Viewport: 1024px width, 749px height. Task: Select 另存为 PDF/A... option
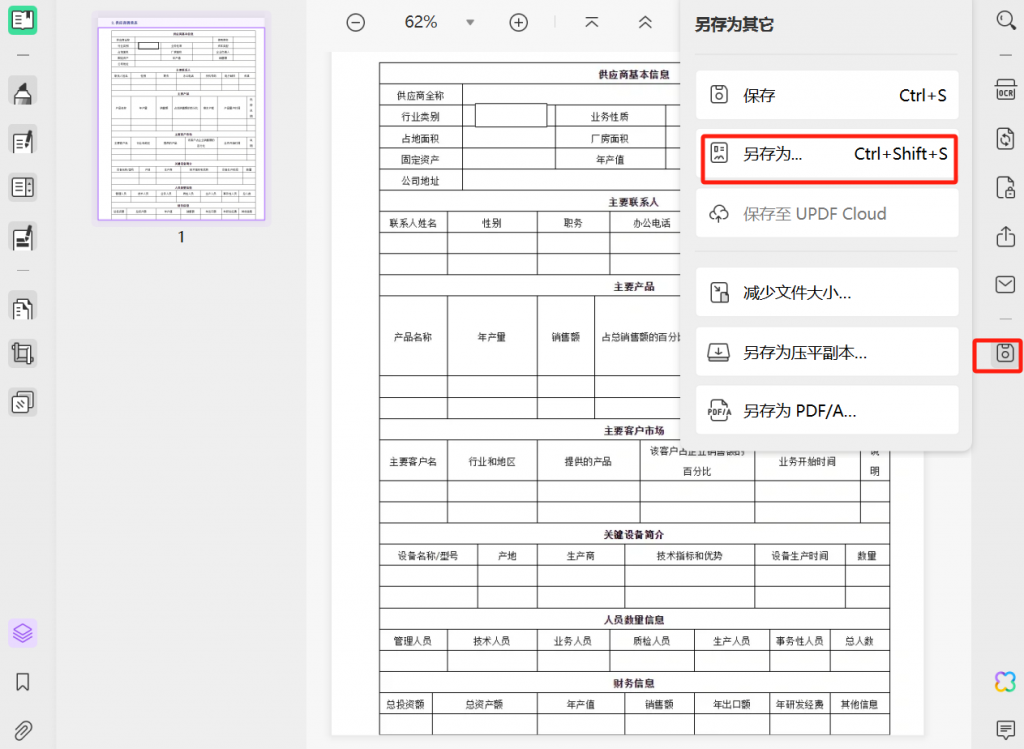(x=827, y=411)
